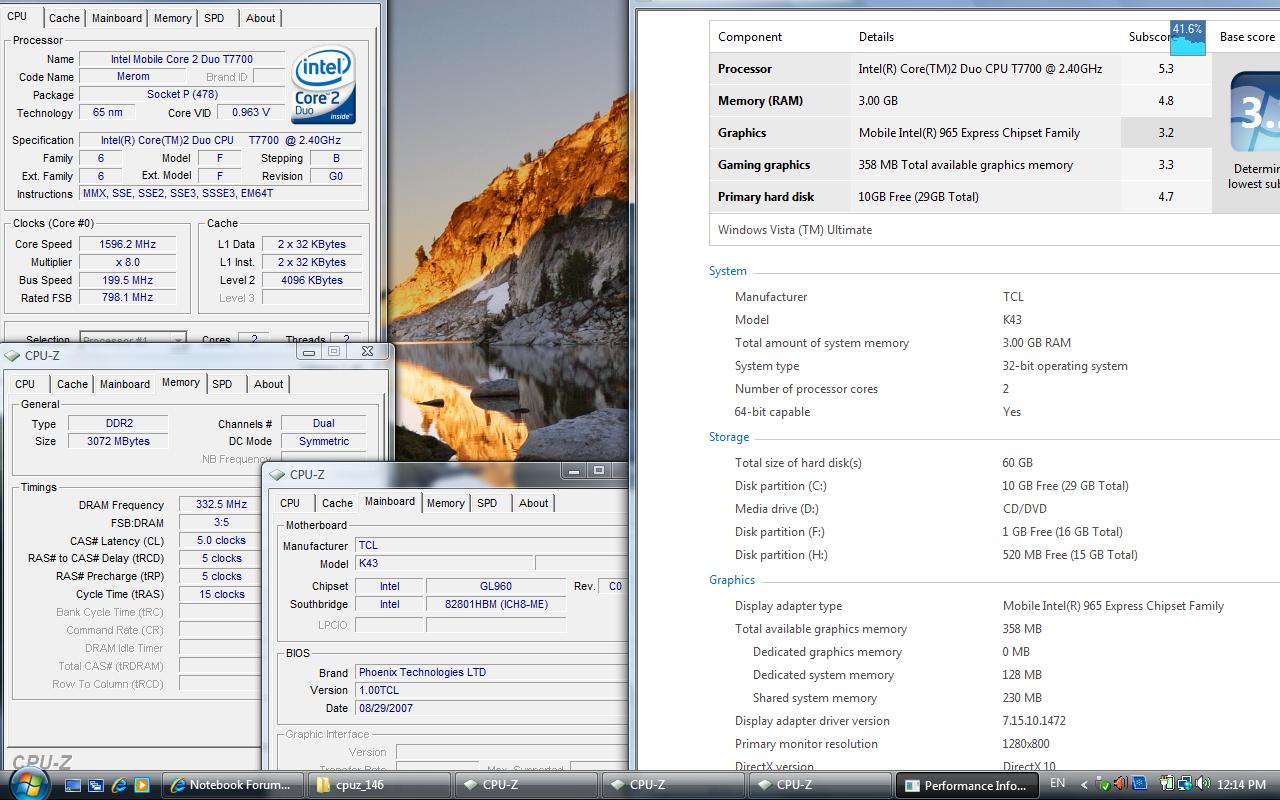The image size is (1280, 800).
Task: Click the Intel Core 2 Duo logo
Action: point(323,87)
